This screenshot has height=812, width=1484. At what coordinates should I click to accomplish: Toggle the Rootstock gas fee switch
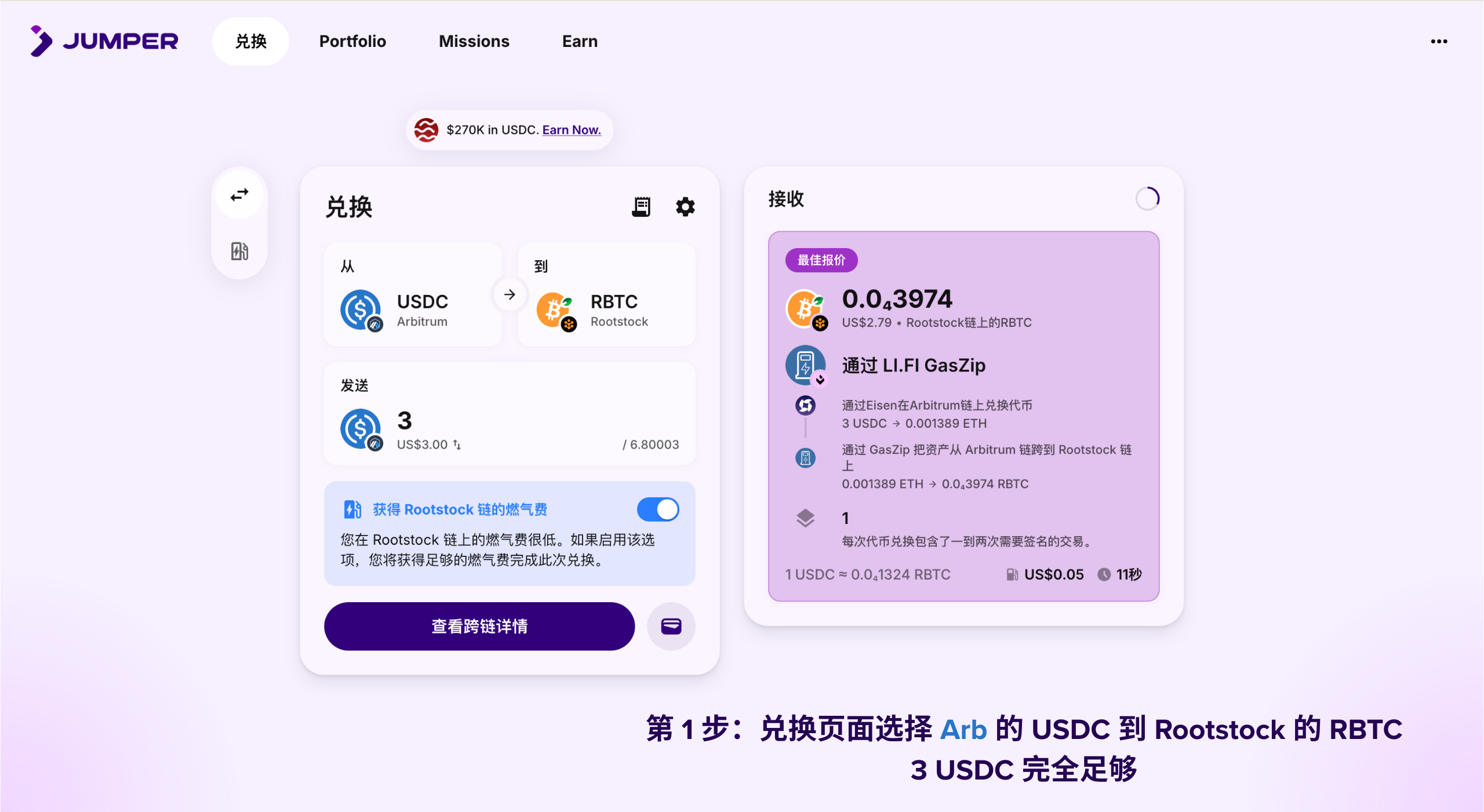tap(658, 509)
